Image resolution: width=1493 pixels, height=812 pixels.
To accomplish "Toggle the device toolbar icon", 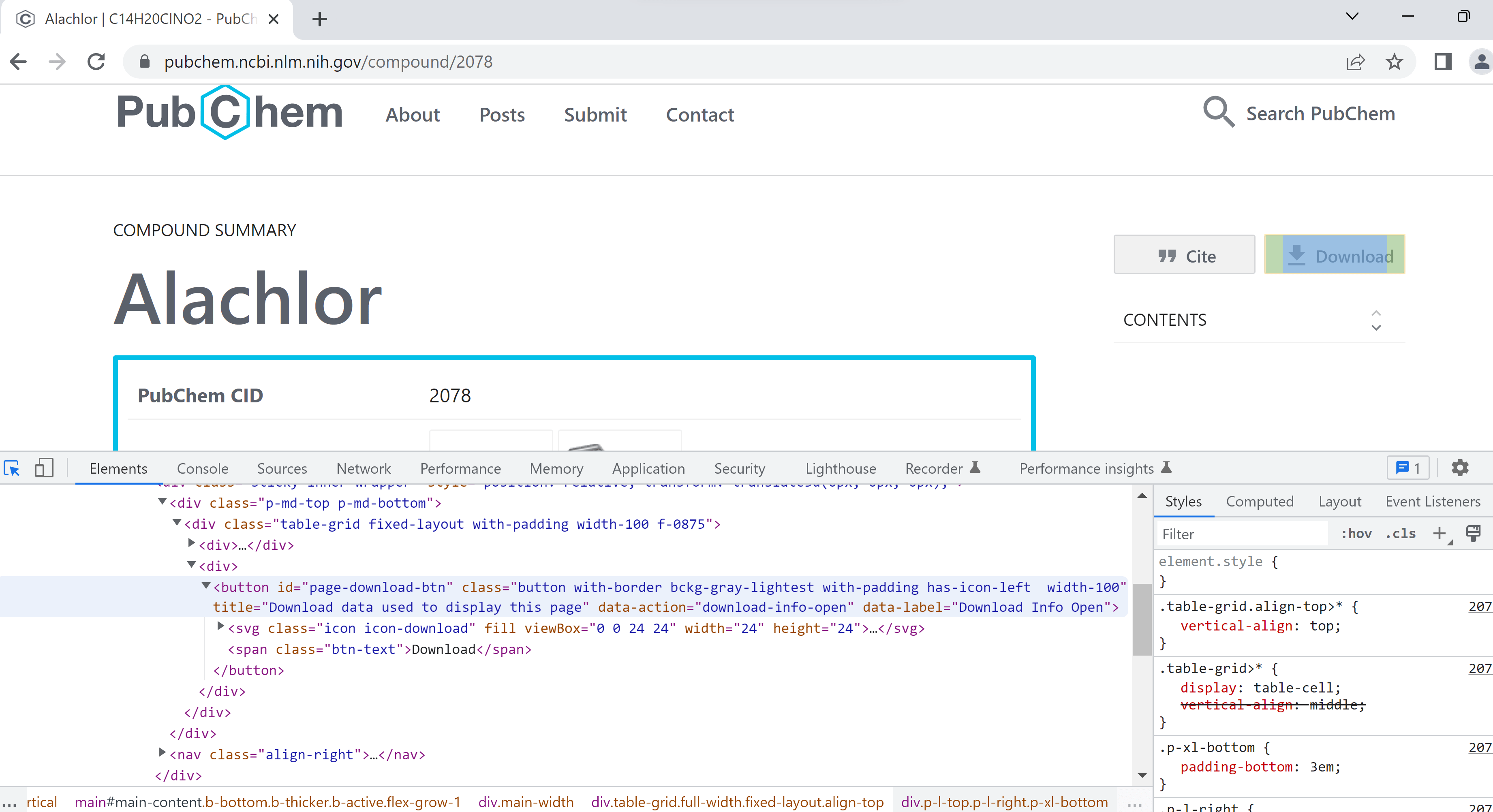I will point(44,468).
